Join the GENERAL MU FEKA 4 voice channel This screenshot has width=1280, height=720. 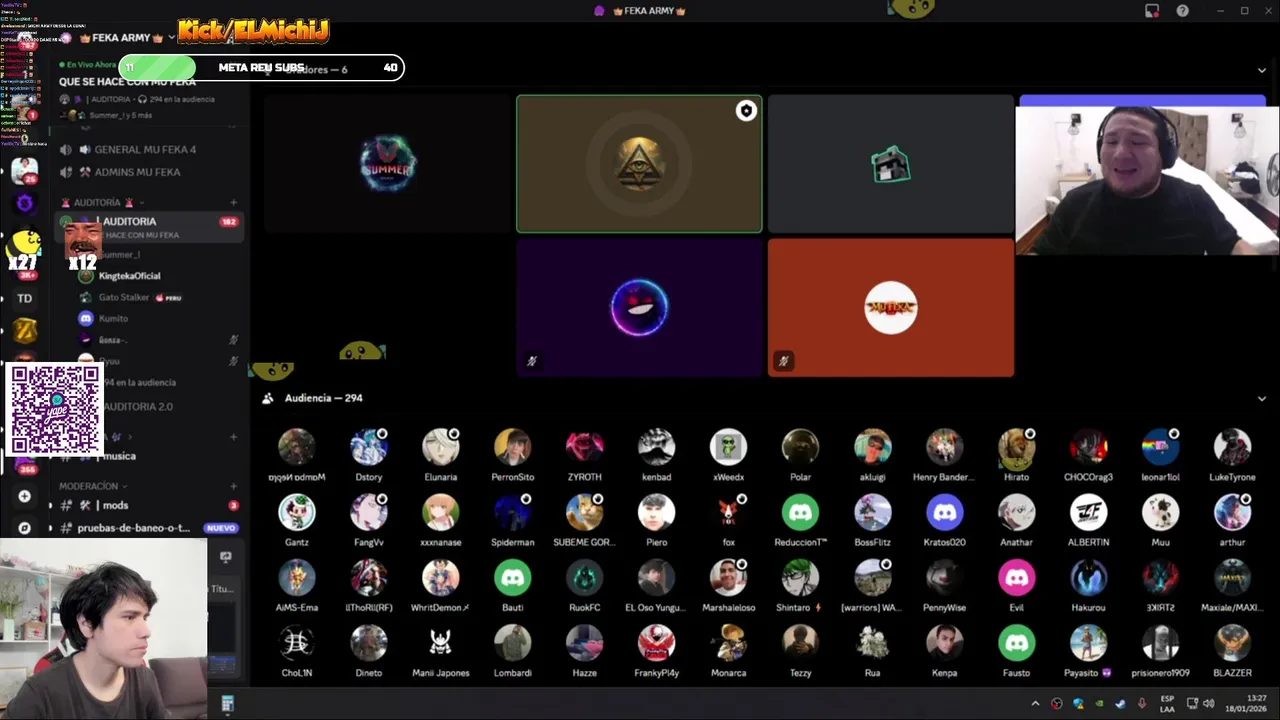(x=145, y=150)
